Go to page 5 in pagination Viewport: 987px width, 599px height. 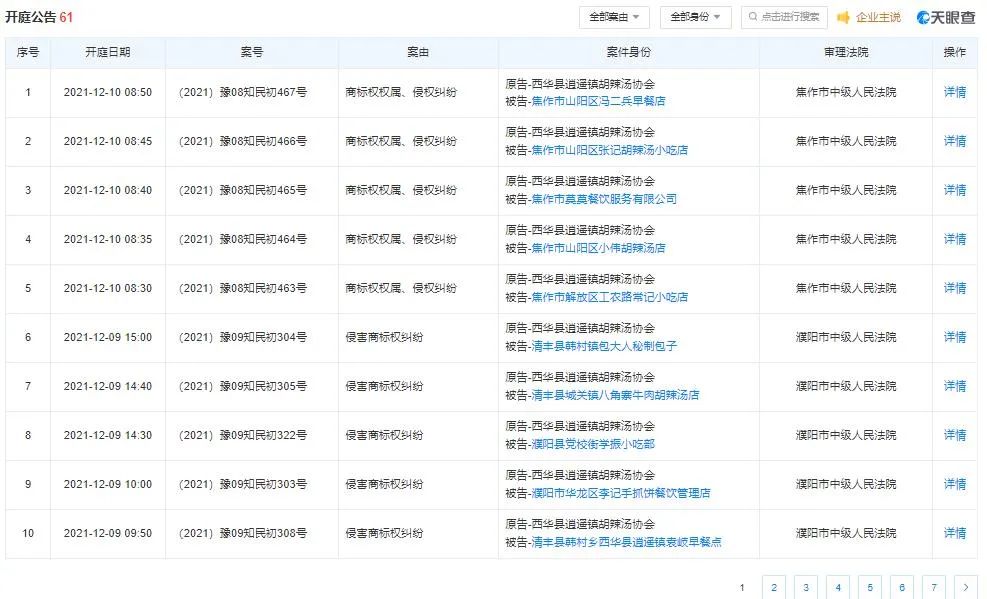[x=870, y=588]
